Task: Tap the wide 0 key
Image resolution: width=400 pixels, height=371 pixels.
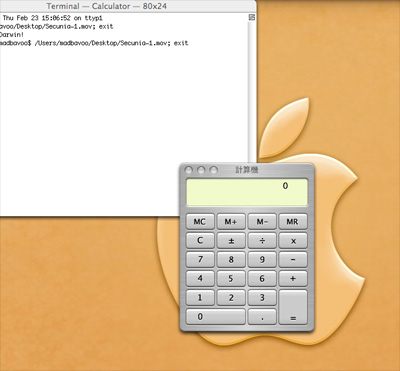Action: [215, 317]
